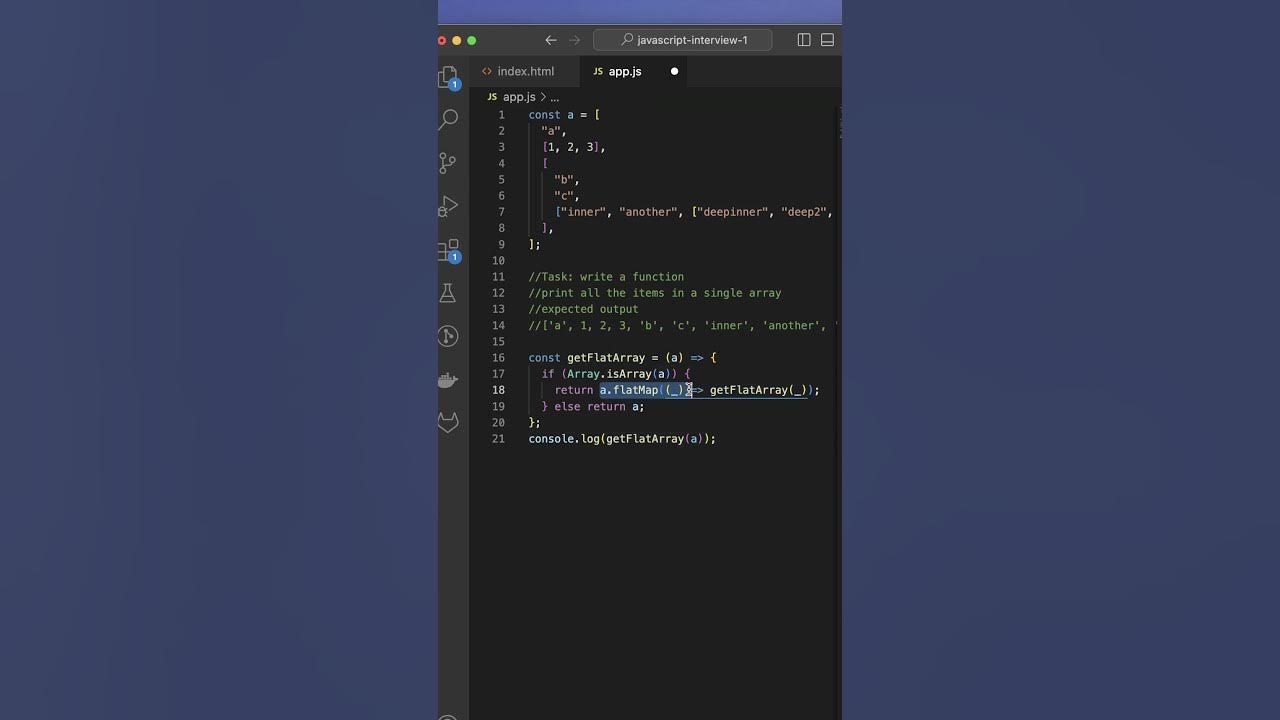Viewport: 1280px width, 720px height.
Task: Click '} else return a;' on line 19
Action: click(x=593, y=407)
